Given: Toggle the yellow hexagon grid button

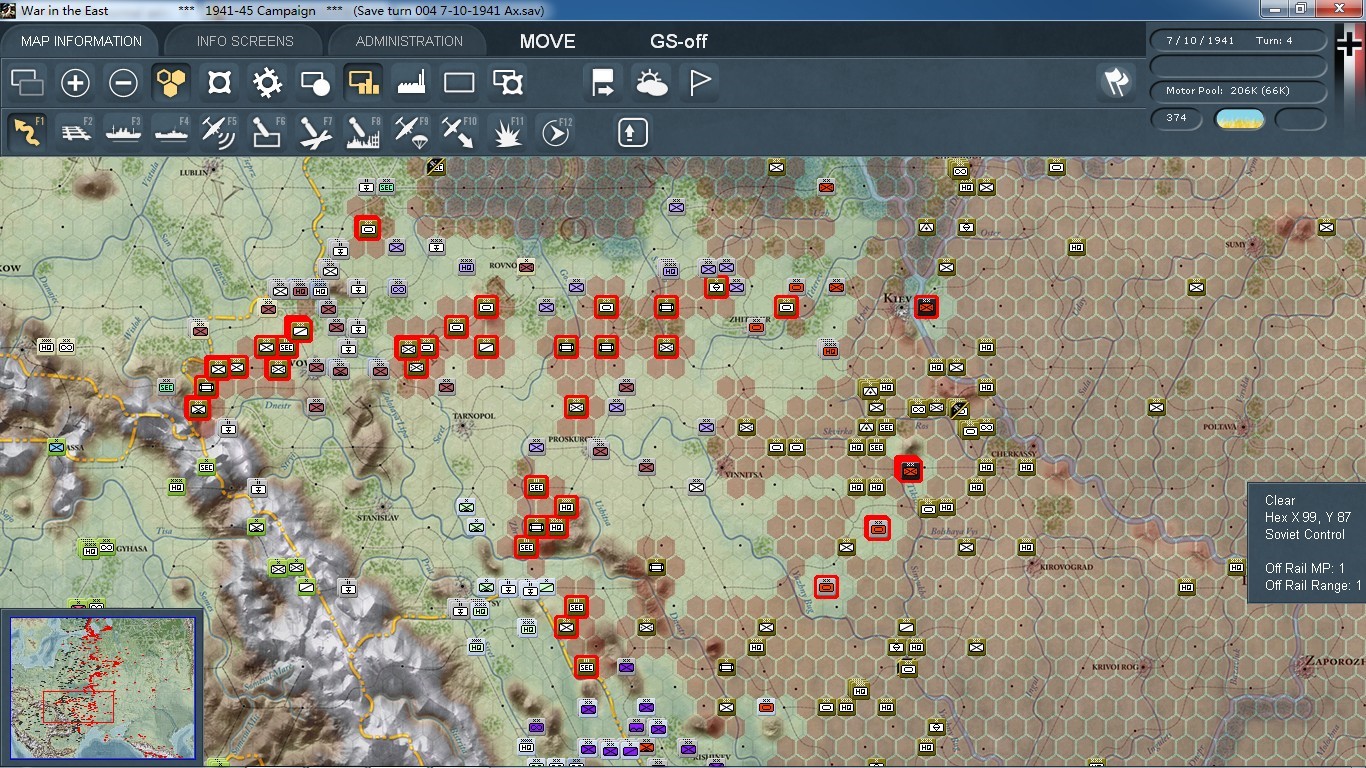Looking at the screenshot, I should point(172,83).
